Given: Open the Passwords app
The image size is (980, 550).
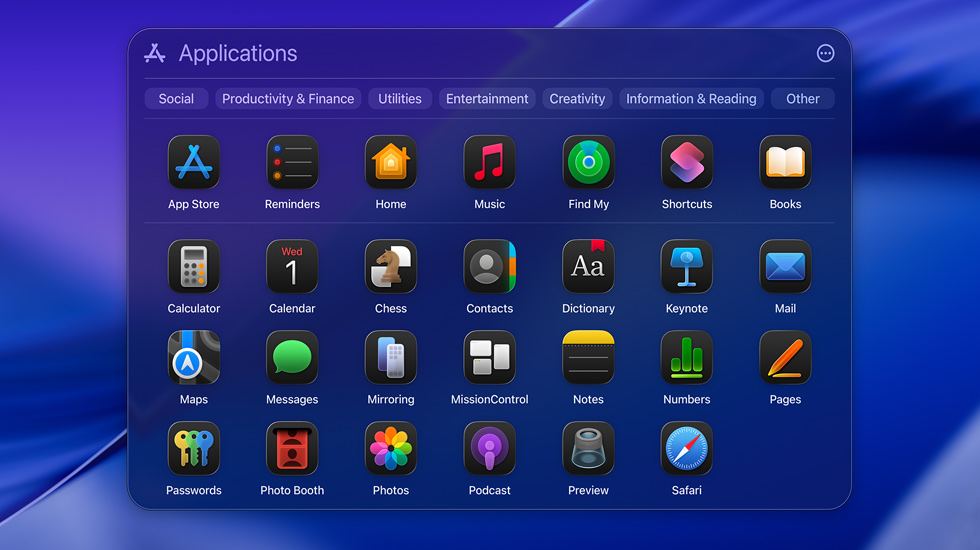Looking at the screenshot, I should (194, 449).
